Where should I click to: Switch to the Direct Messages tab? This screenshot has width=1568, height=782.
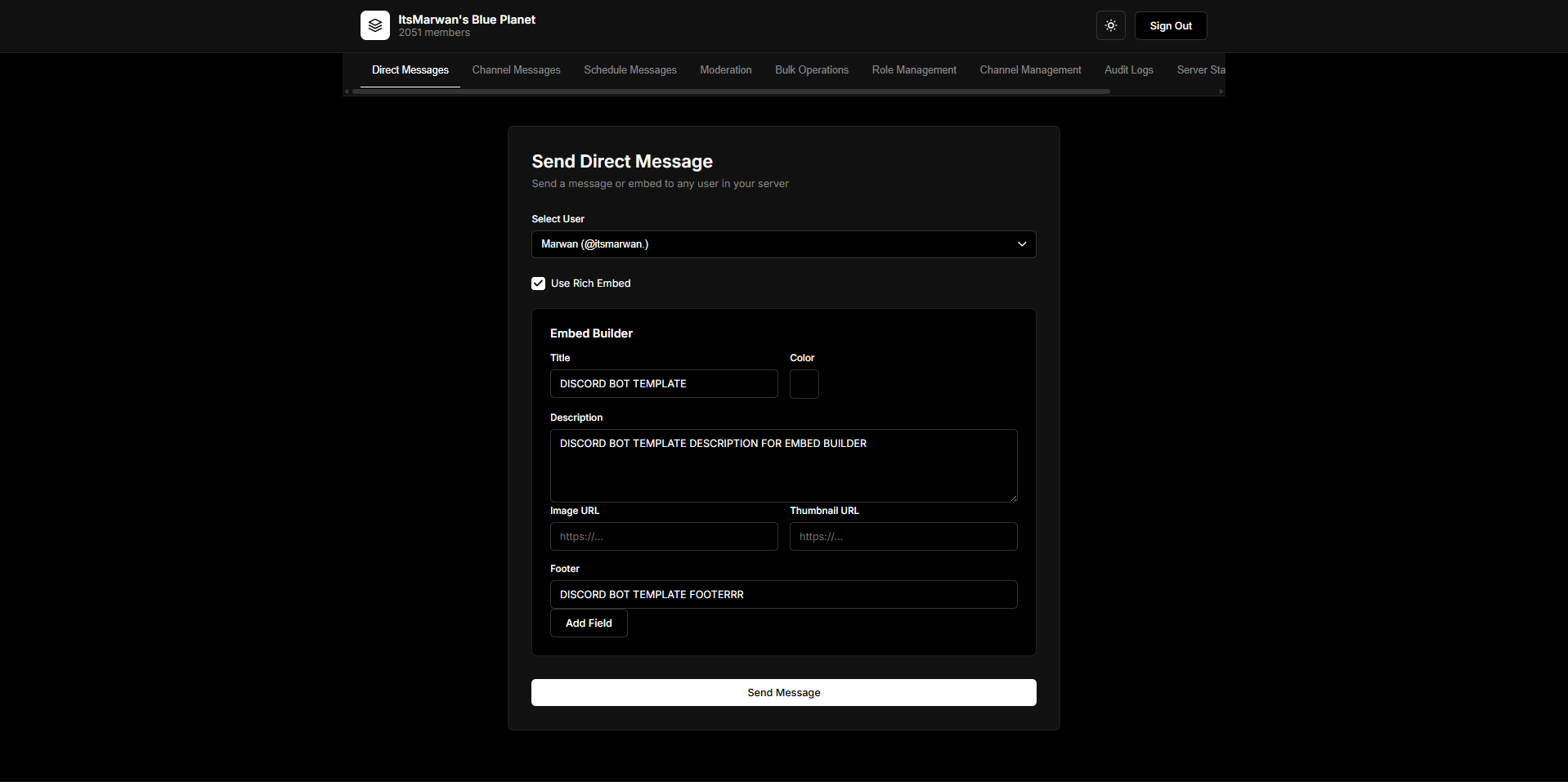pos(410,70)
